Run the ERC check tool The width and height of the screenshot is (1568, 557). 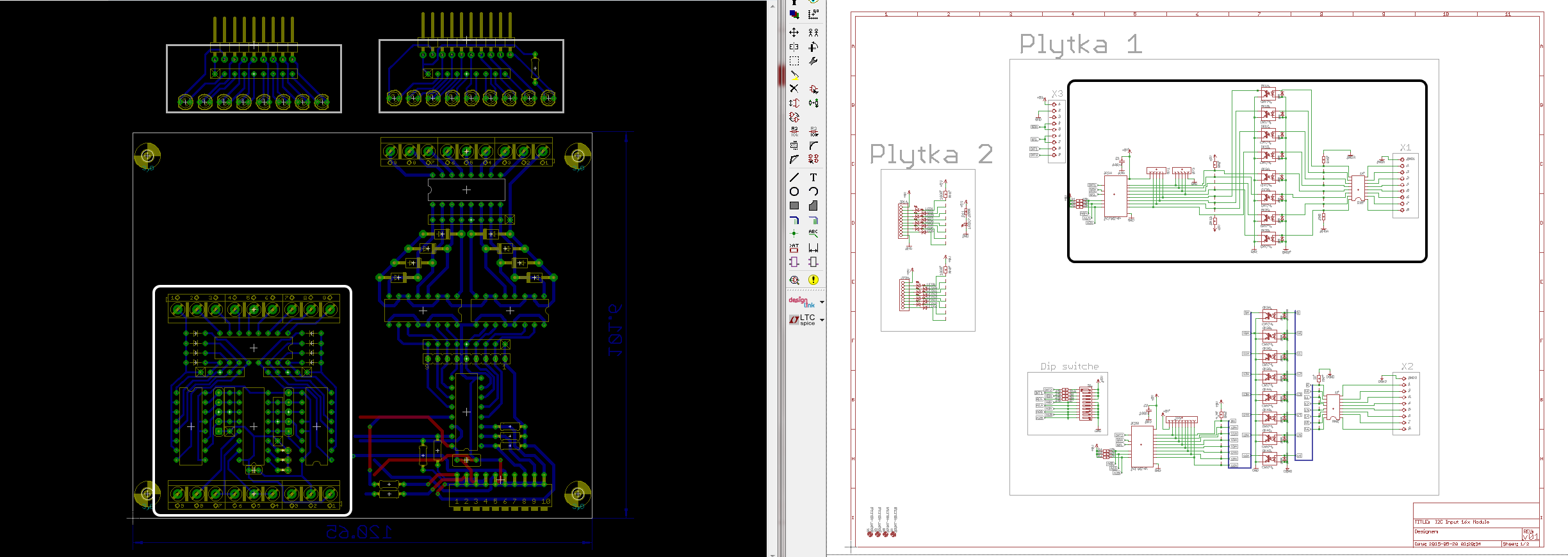(794, 280)
